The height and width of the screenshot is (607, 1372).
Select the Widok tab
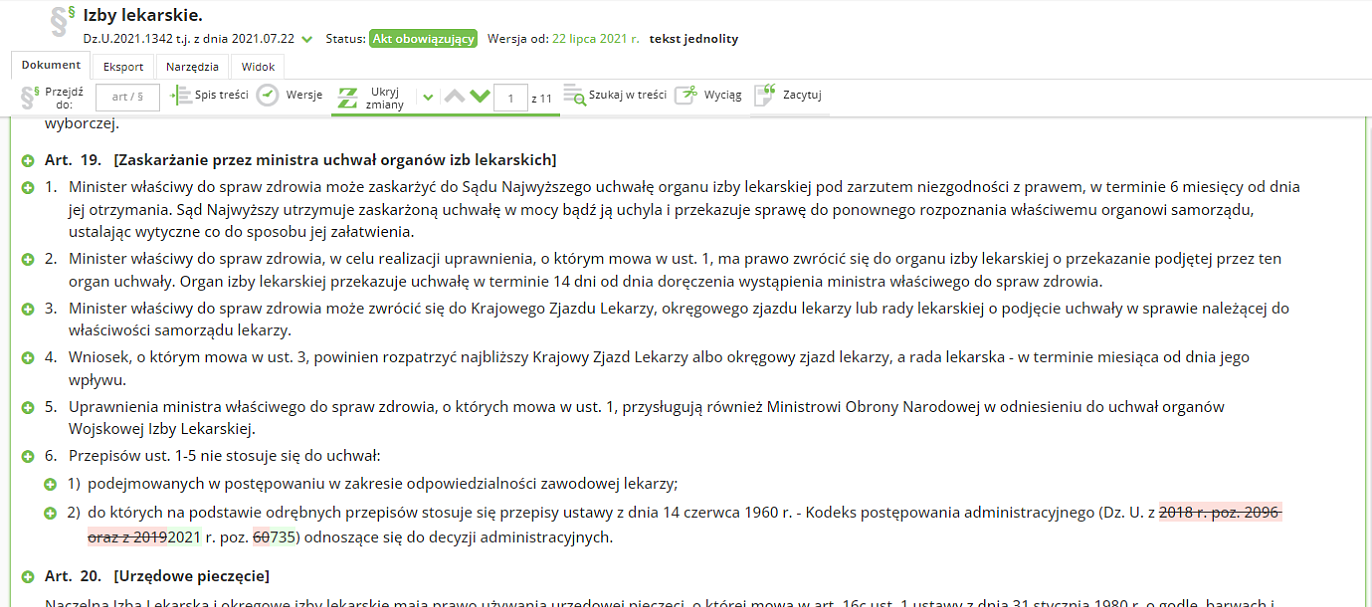pos(258,67)
